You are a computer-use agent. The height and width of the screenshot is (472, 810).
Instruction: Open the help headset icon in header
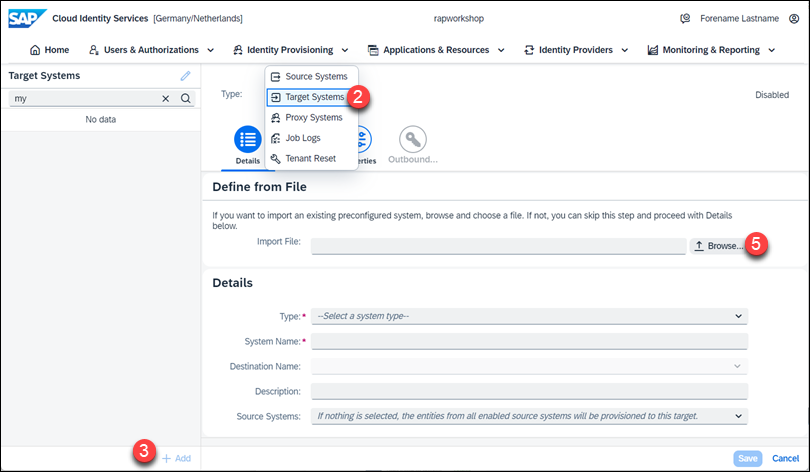point(685,19)
